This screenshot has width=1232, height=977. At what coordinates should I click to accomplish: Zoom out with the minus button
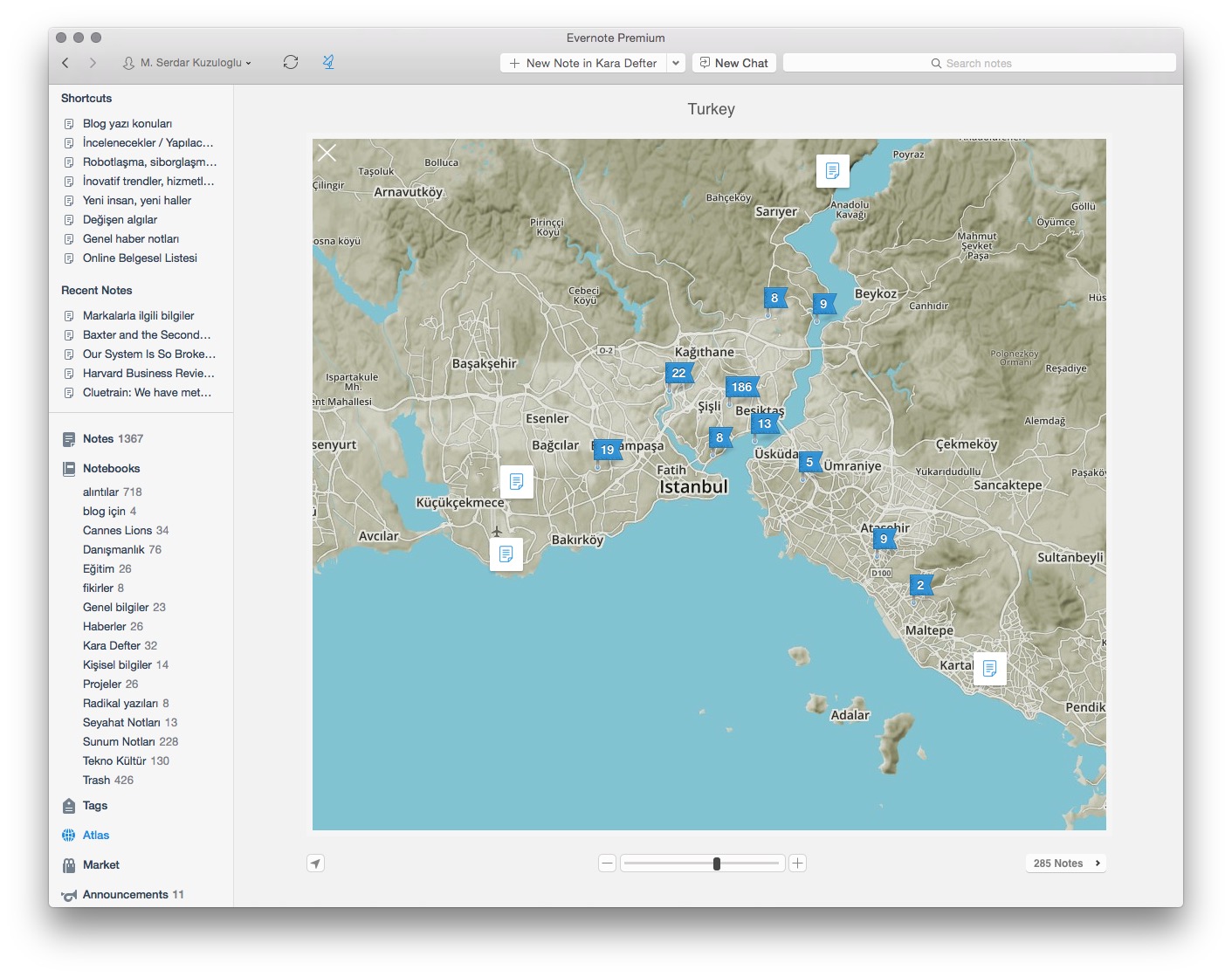pyautogui.click(x=608, y=863)
